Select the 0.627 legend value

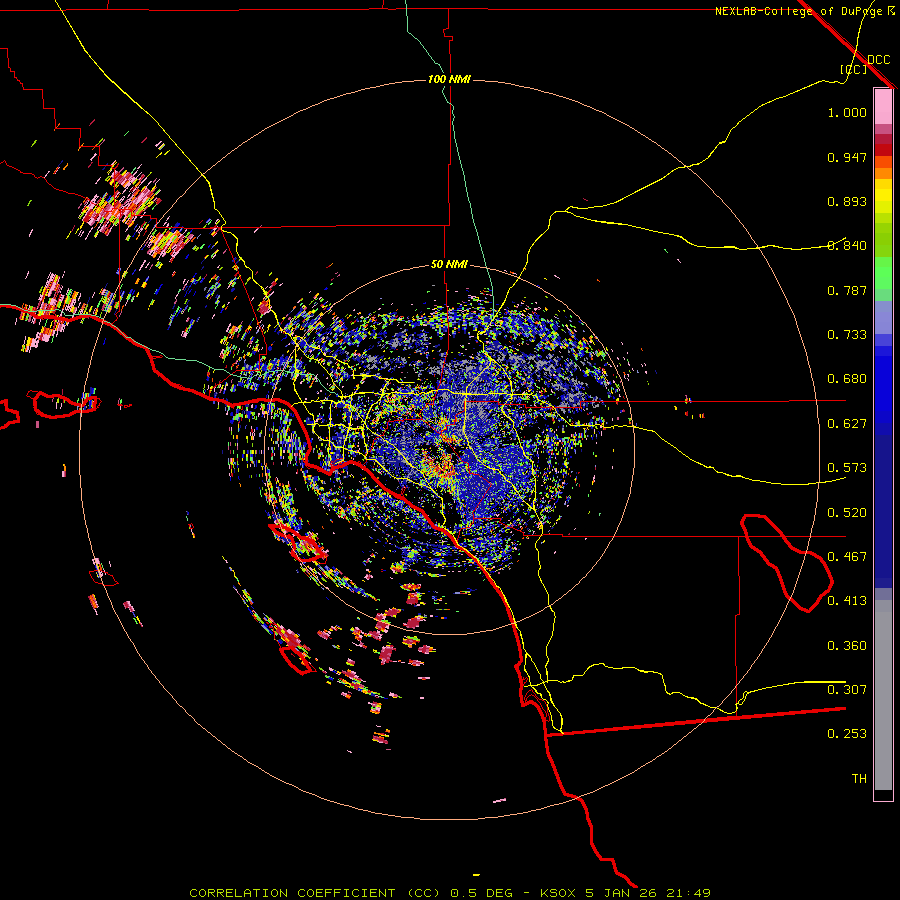[x=847, y=424]
